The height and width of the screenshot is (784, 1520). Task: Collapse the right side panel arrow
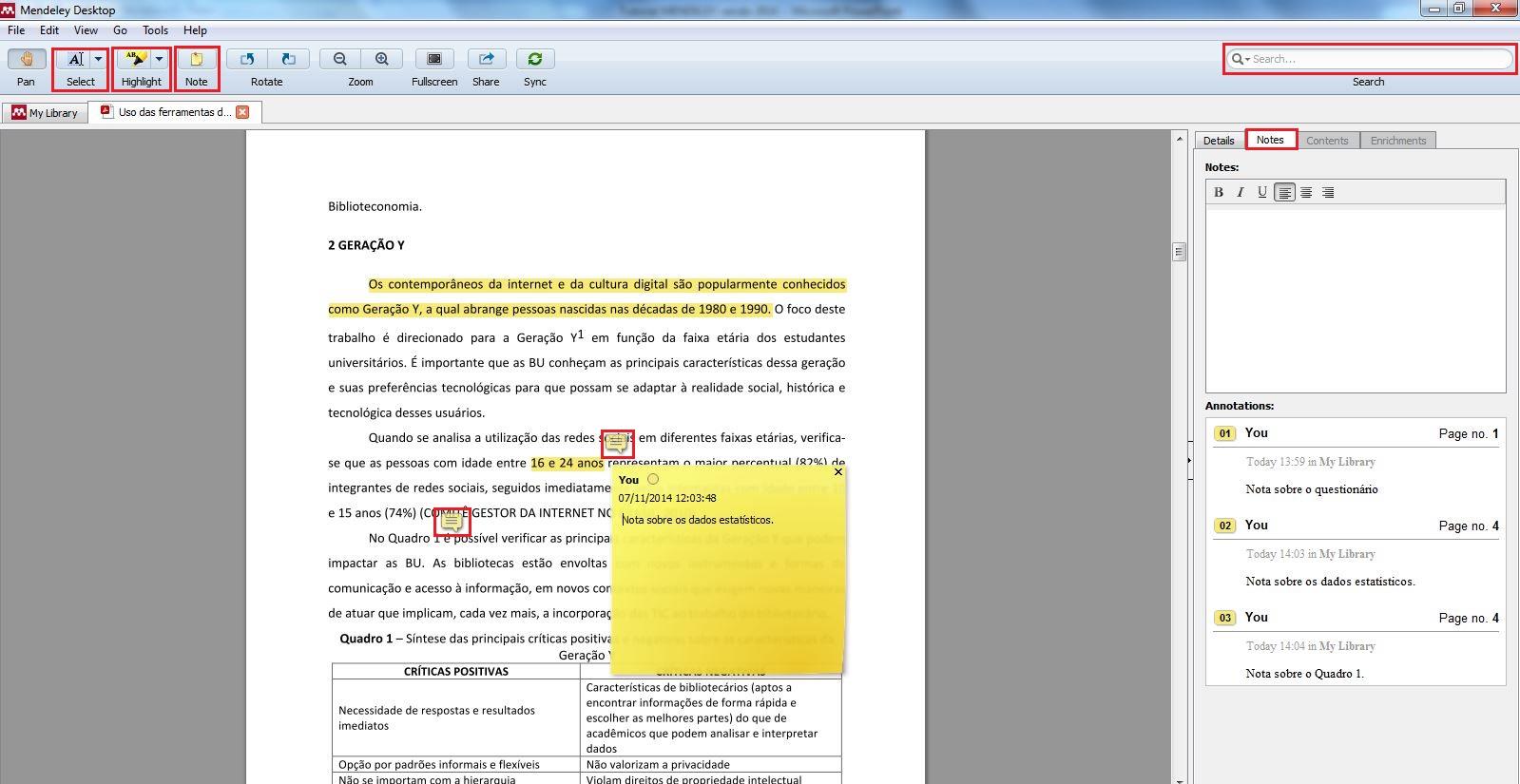[1189, 460]
